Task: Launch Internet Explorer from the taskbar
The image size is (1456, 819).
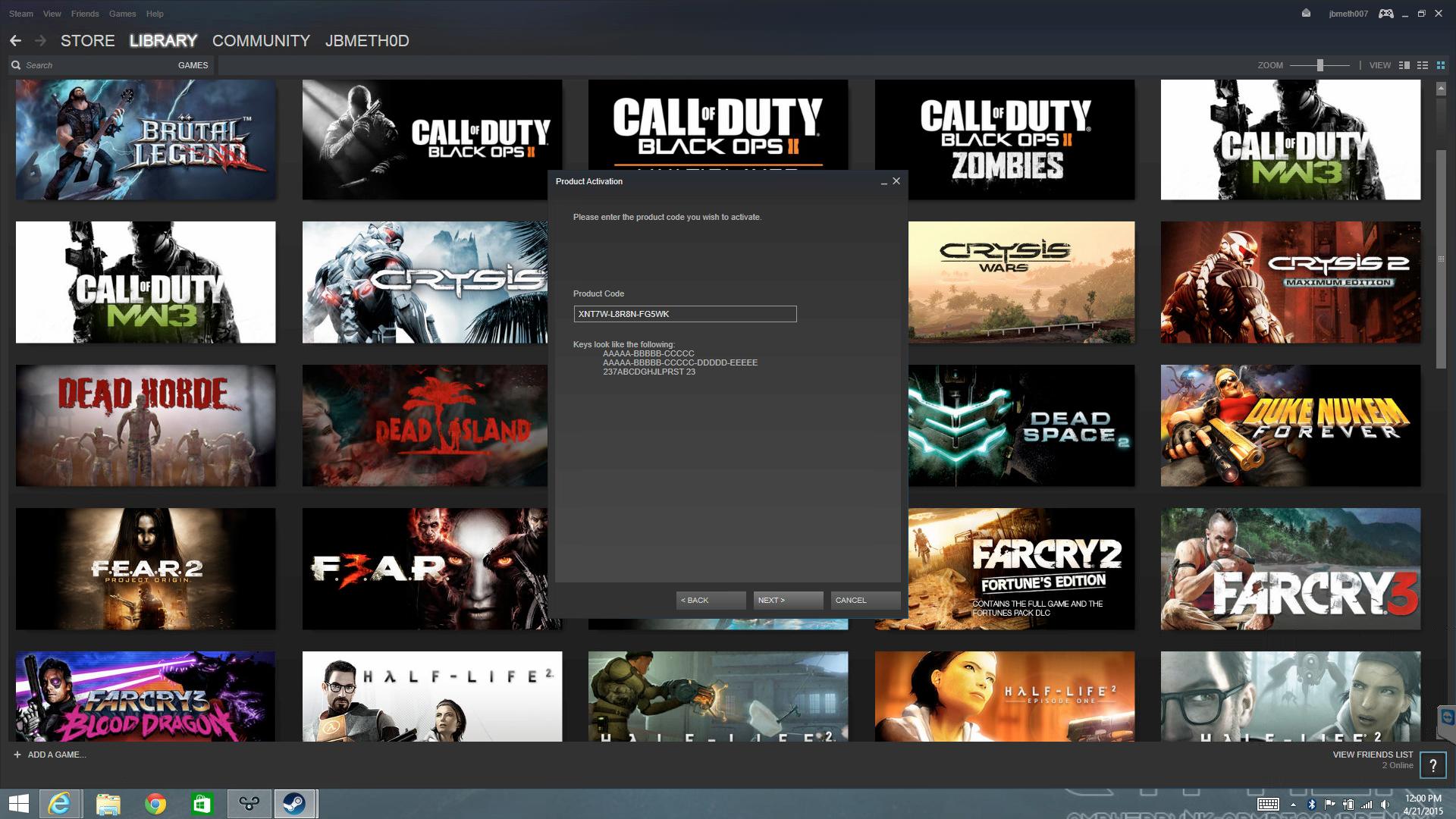Action: pos(59,804)
